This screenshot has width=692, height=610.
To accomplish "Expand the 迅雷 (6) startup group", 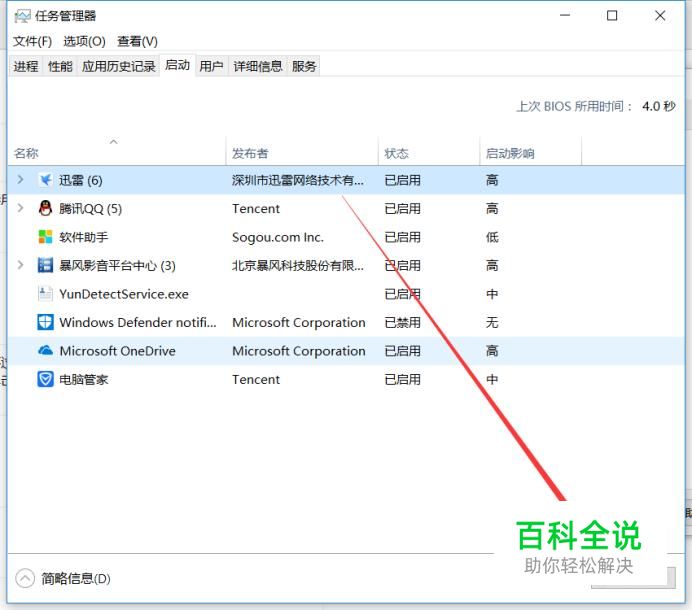I will (x=20, y=180).
